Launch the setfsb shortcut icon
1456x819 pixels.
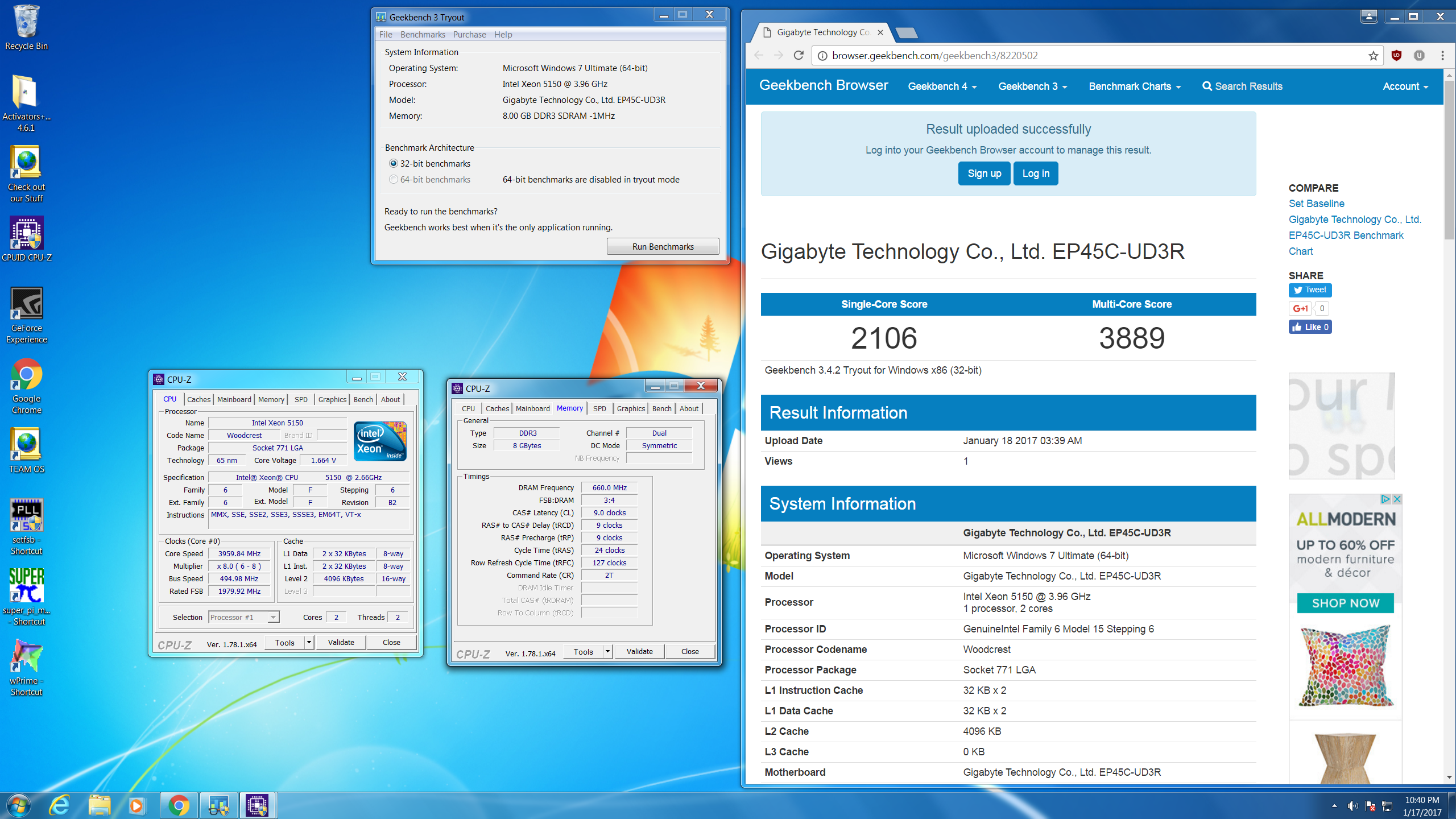tap(26, 527)
